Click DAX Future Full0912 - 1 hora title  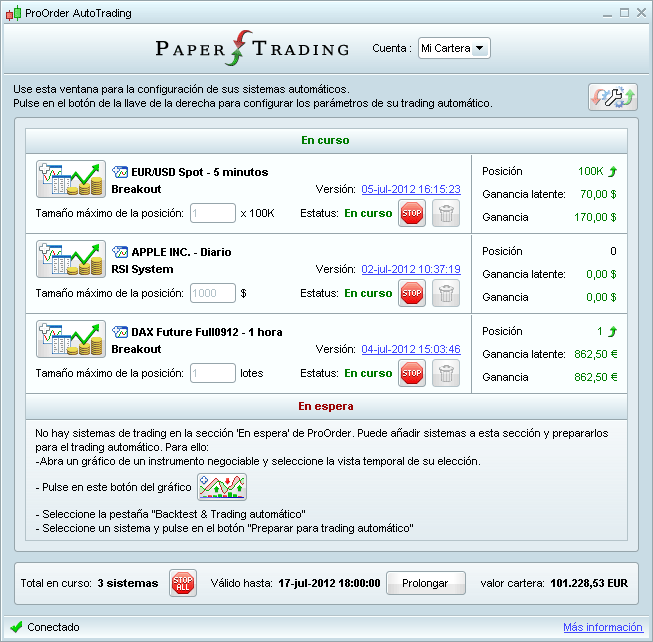click(207, 332)
